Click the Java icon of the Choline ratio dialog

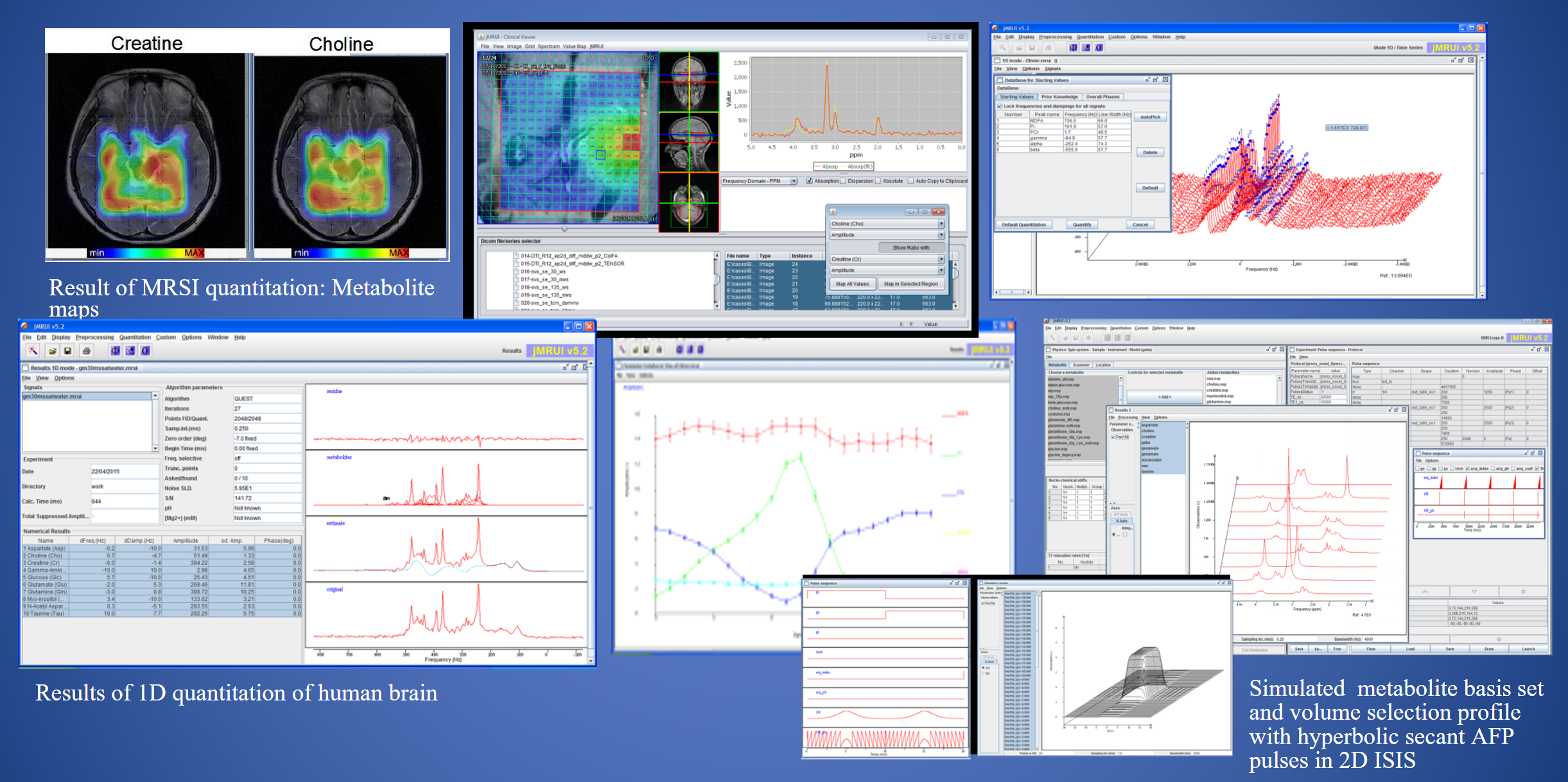833,212
